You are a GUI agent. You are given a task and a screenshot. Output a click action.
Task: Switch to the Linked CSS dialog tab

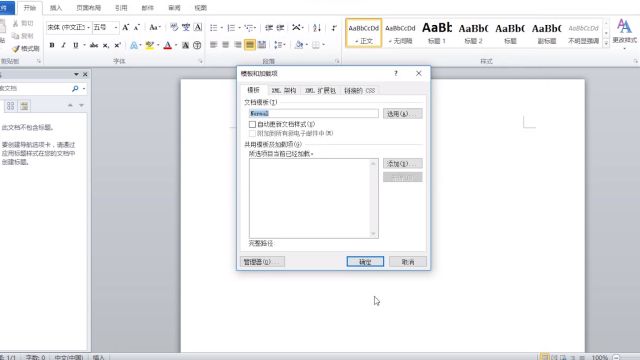[359, 90]
